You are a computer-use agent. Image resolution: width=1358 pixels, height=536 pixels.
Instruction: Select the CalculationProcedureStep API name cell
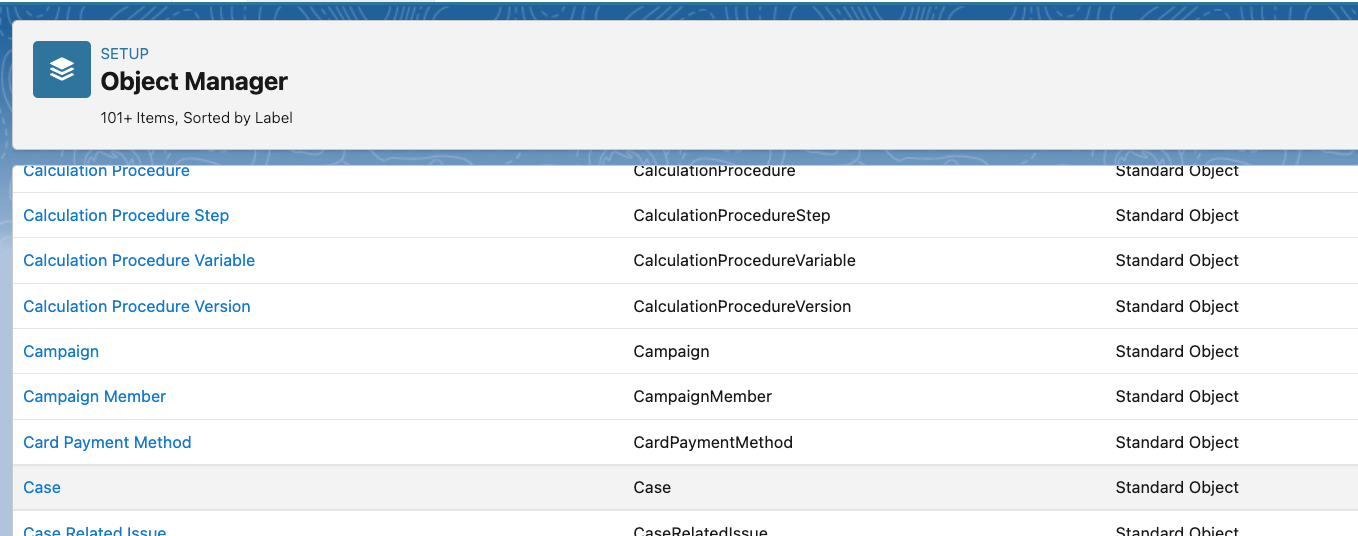pos(731,216)
